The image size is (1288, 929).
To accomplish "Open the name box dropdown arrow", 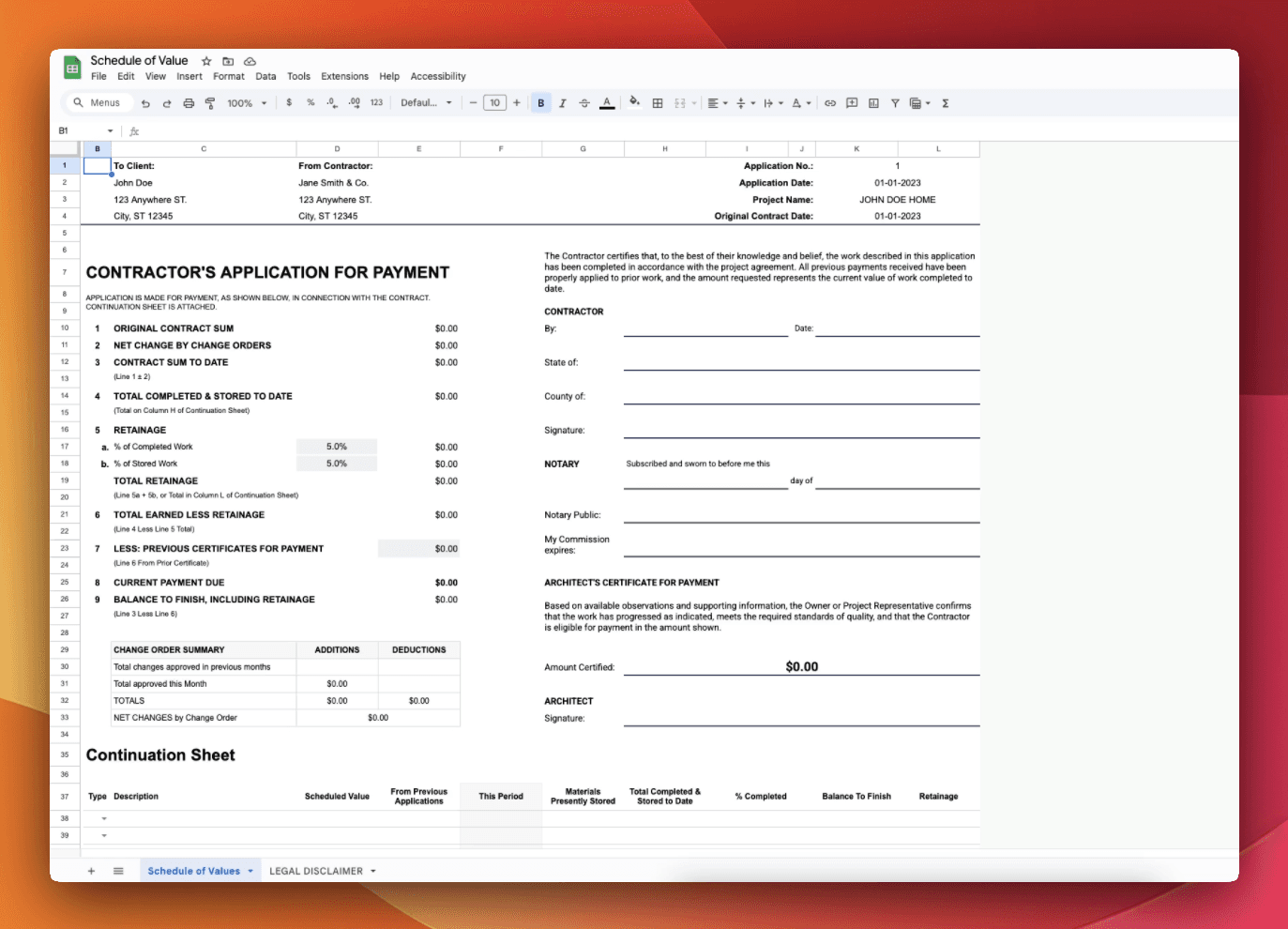I will coord(110,130).
